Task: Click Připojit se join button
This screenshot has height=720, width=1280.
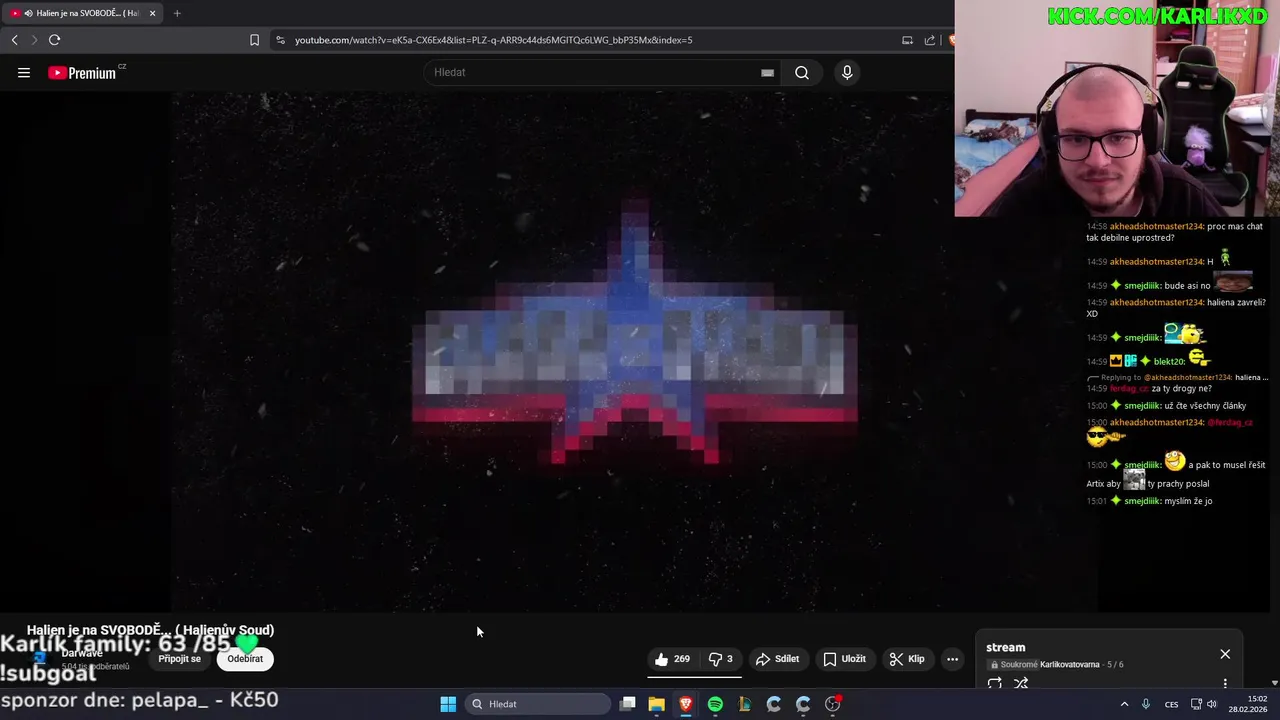Action: [180, 659]
